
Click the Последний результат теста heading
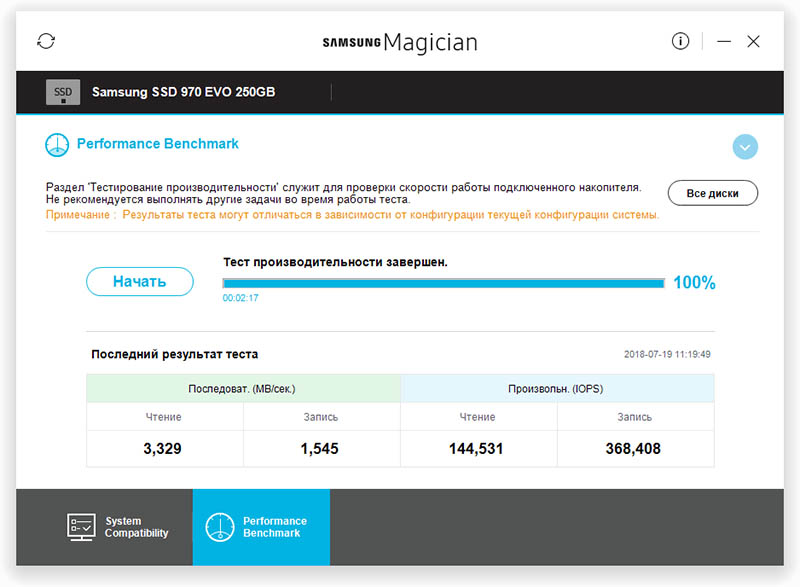pyautogui.click(x=174, y=354)
